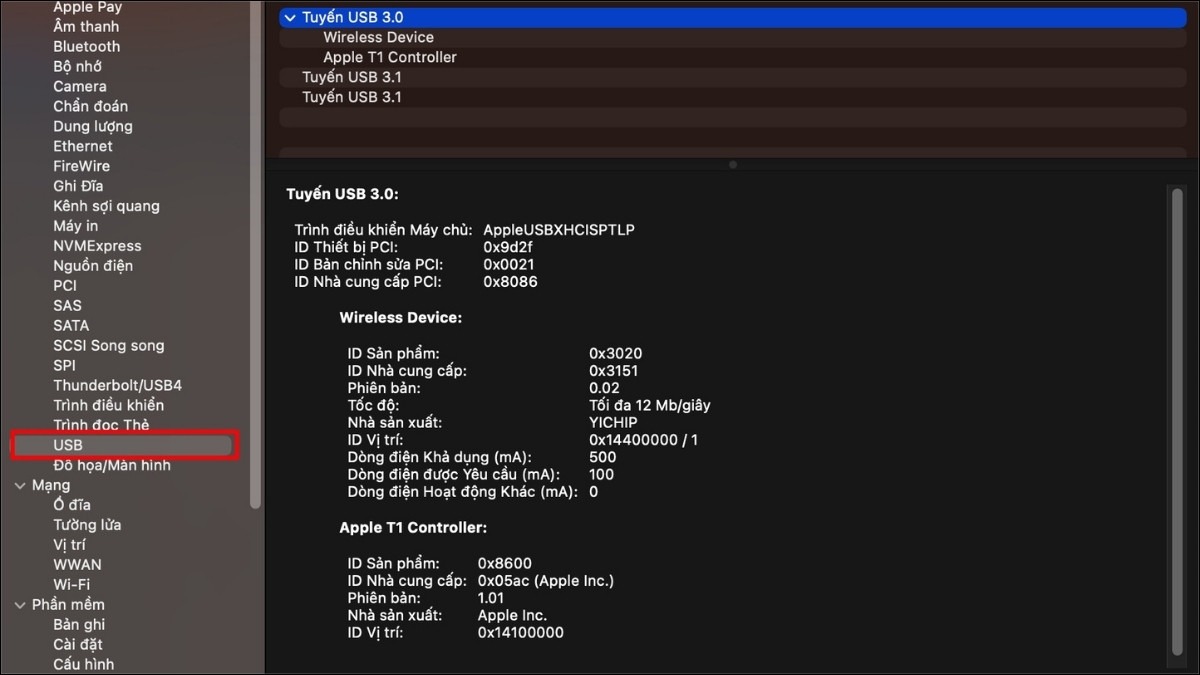1200x675 pixels.
Task: Select NVMExpress in the hardware list
Action: (x=97, y=246)
